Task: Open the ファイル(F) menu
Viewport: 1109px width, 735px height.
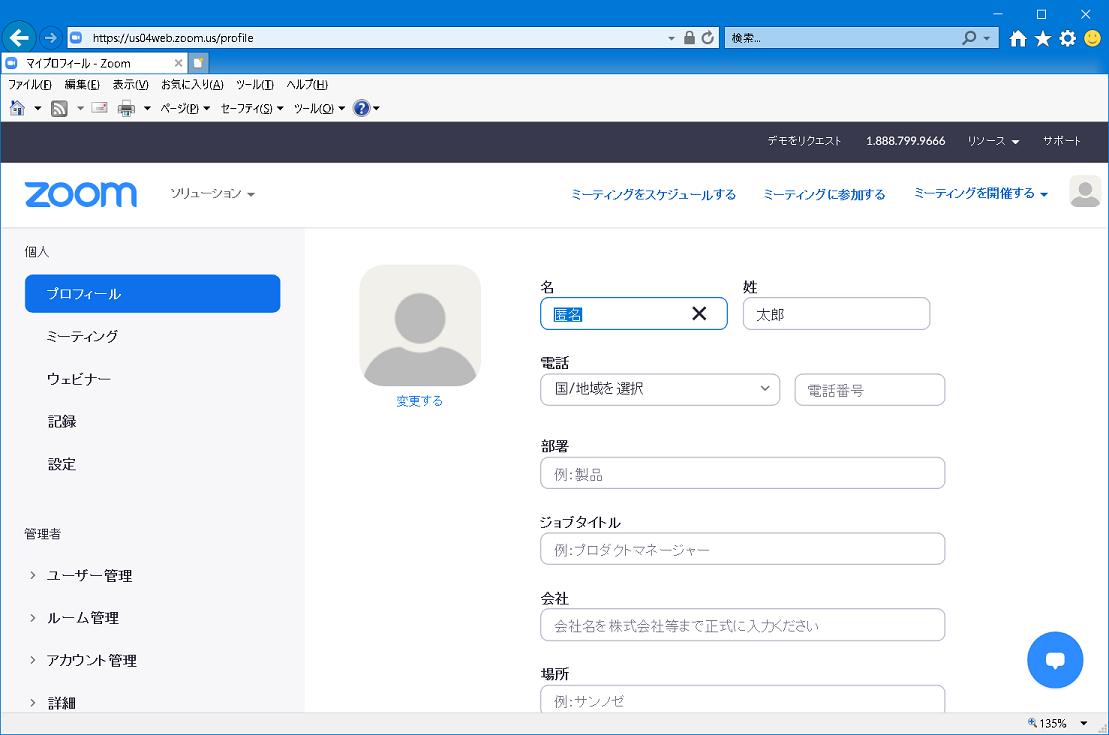Action: tap(30, 84)
